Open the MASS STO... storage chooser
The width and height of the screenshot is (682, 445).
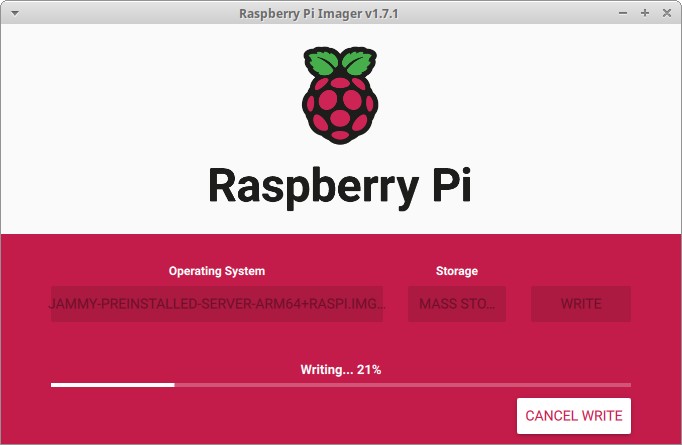[x=456, y=304]
